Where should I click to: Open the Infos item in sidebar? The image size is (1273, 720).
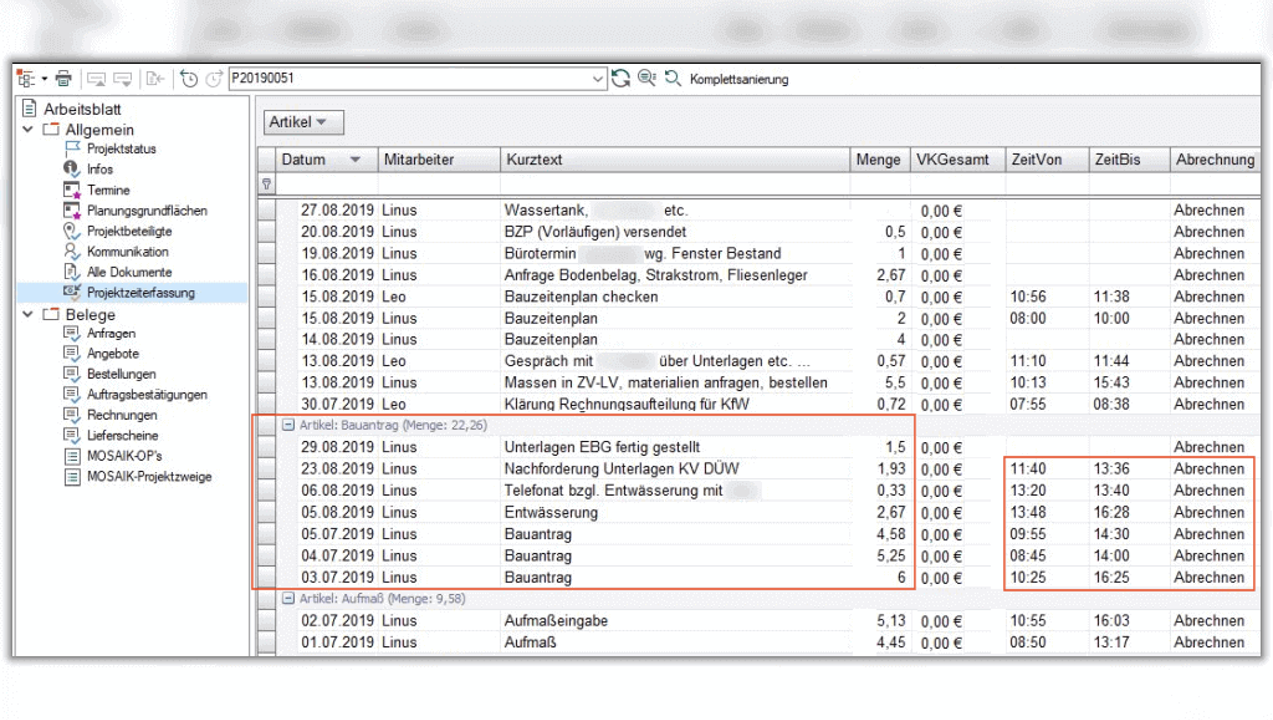coord(100,169)
